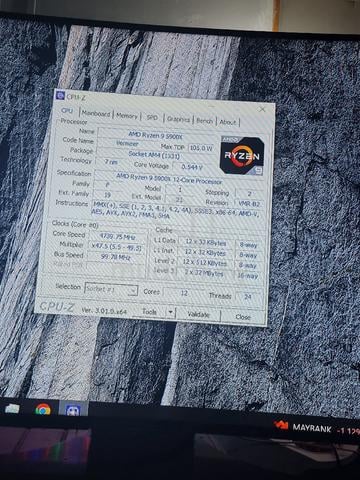
Task: Click the CPU-Z taskbar icon
Action: 73,410
